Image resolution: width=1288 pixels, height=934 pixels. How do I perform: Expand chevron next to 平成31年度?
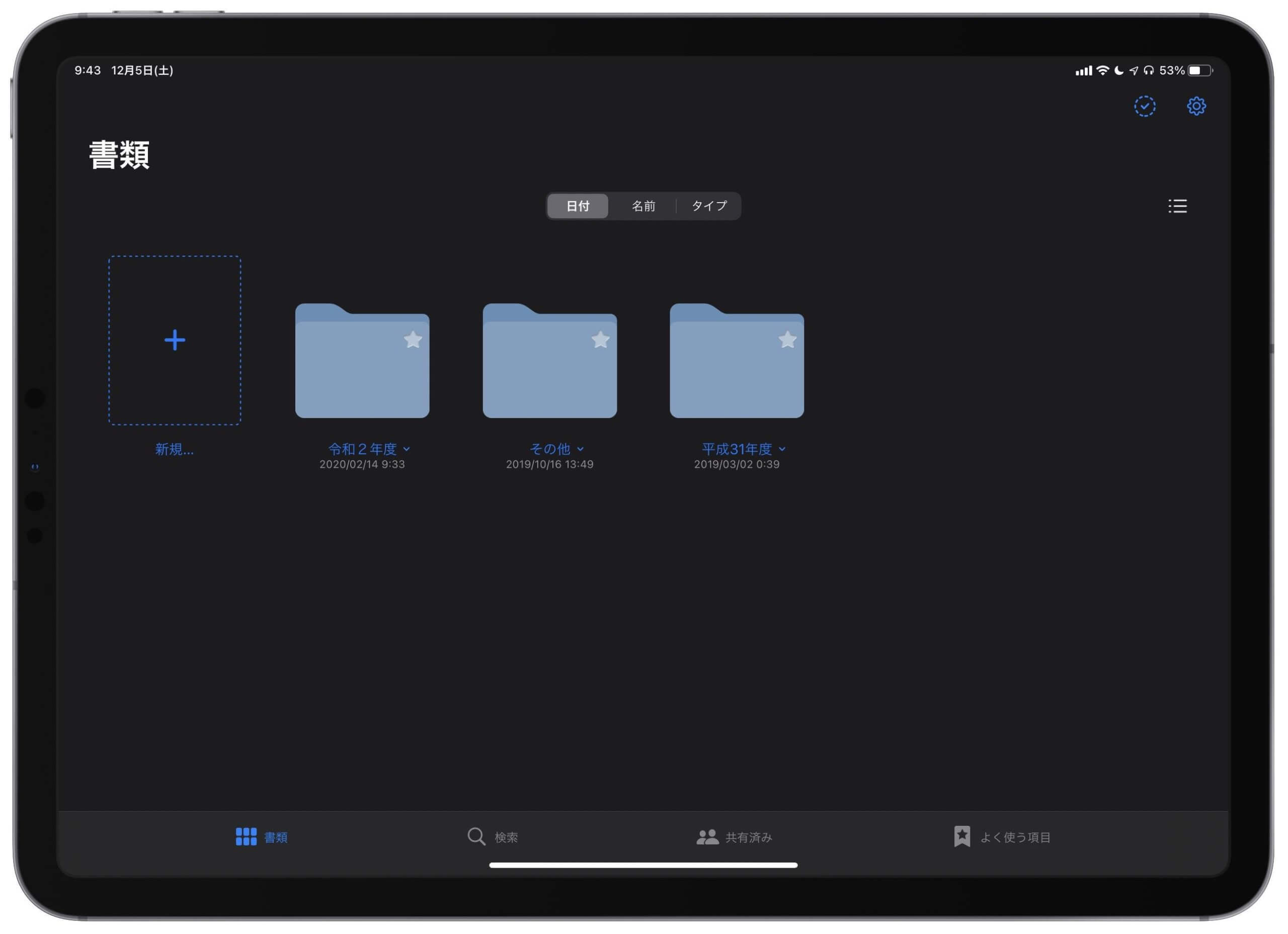tap(782, 449)
